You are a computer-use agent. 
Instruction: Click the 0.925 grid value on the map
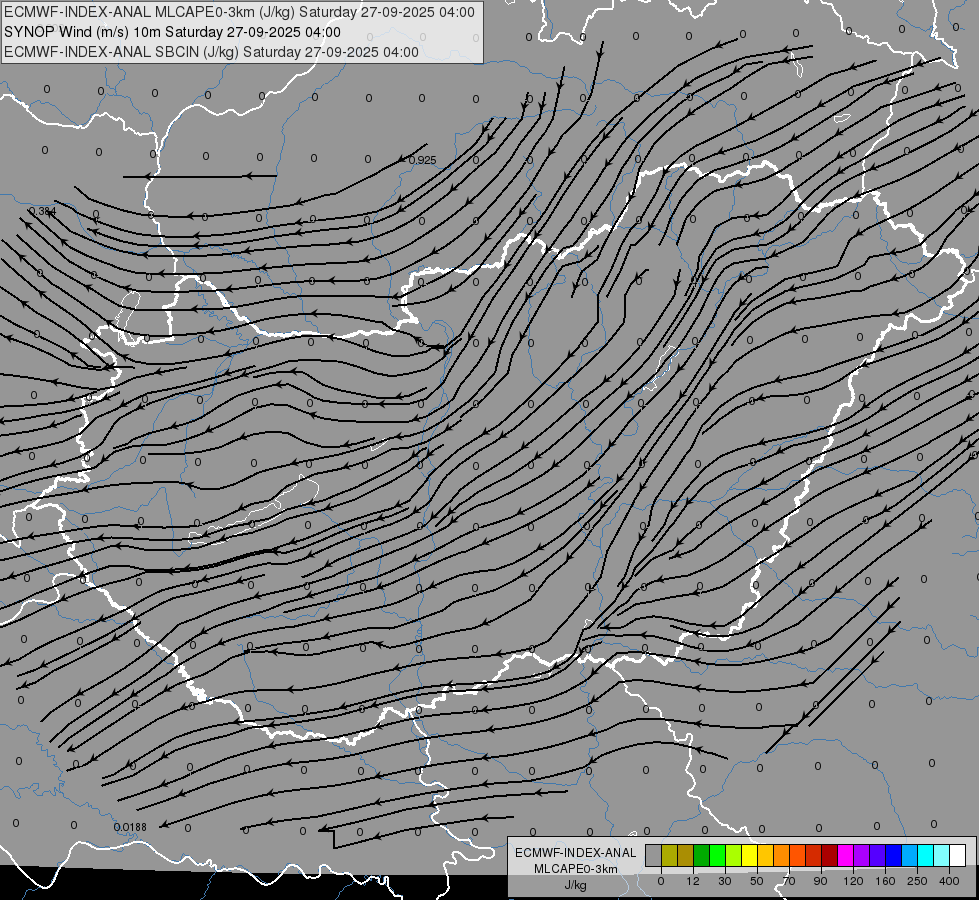[x=422, y=161]
